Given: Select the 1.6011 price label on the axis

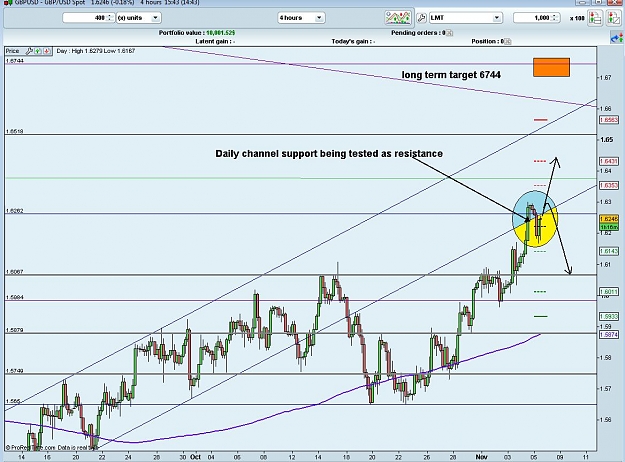Looking at the screenshot, I should click(x=609, y=292).
